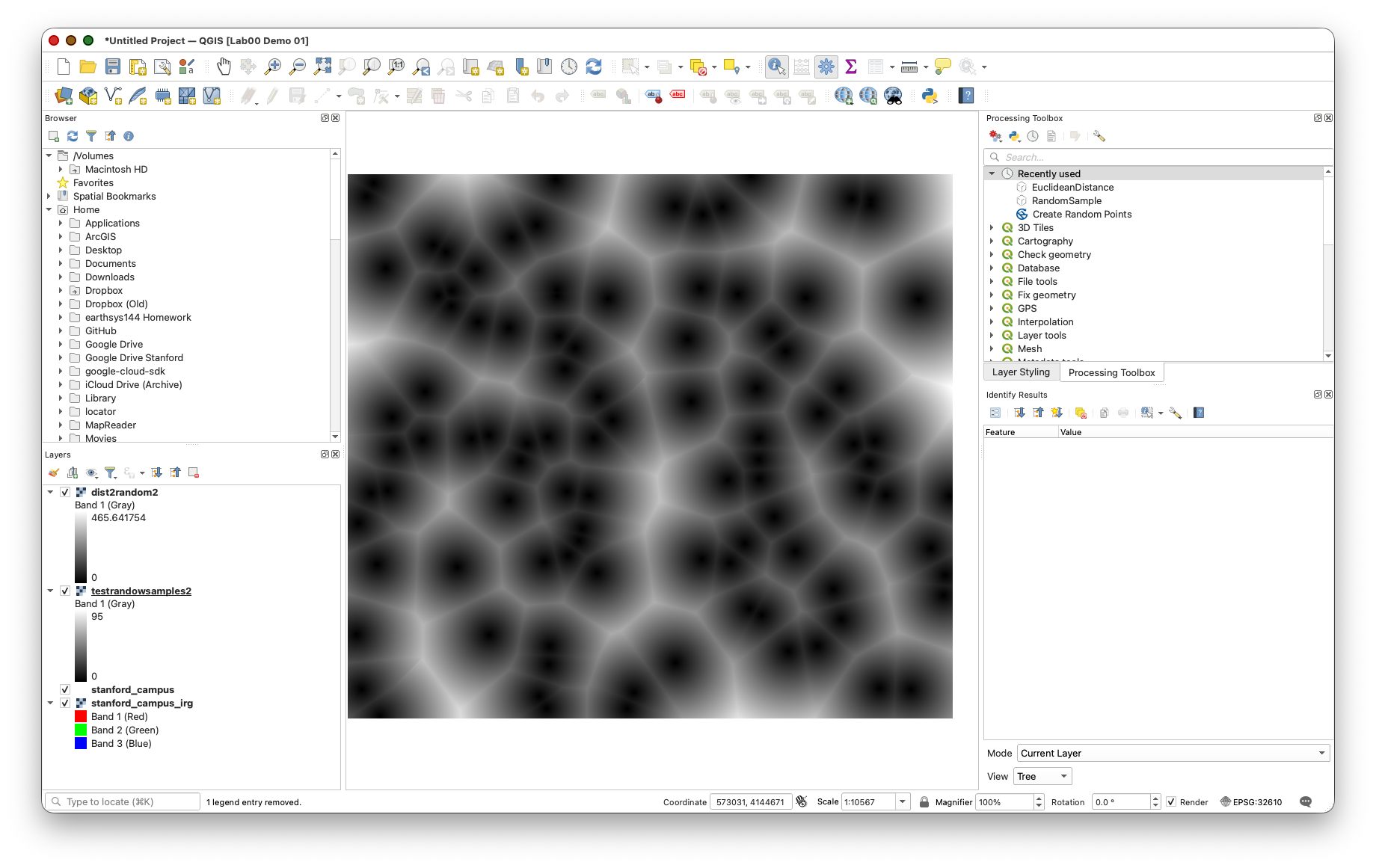Viewport: 1376px width, 868px height.
Task: Select the Pan Map hand tool
Action: [224, 67]
